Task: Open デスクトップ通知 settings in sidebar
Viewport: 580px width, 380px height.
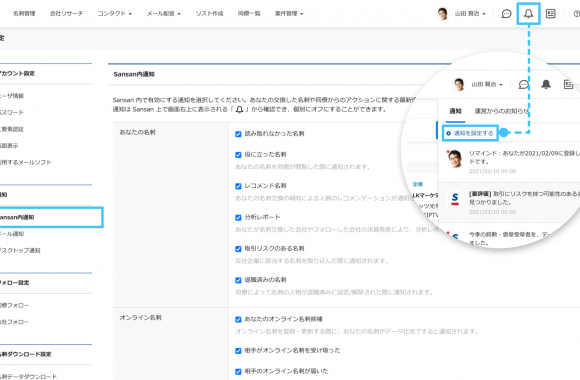Action: coord(20,250)
